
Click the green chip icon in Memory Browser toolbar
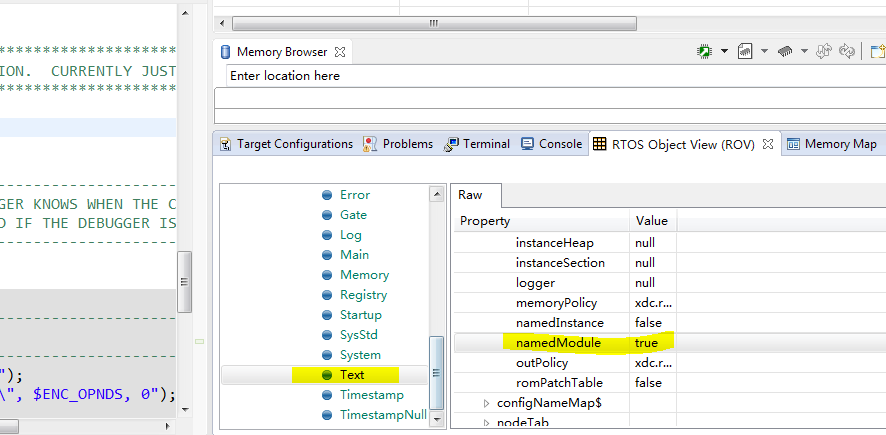tap(705, 51)
